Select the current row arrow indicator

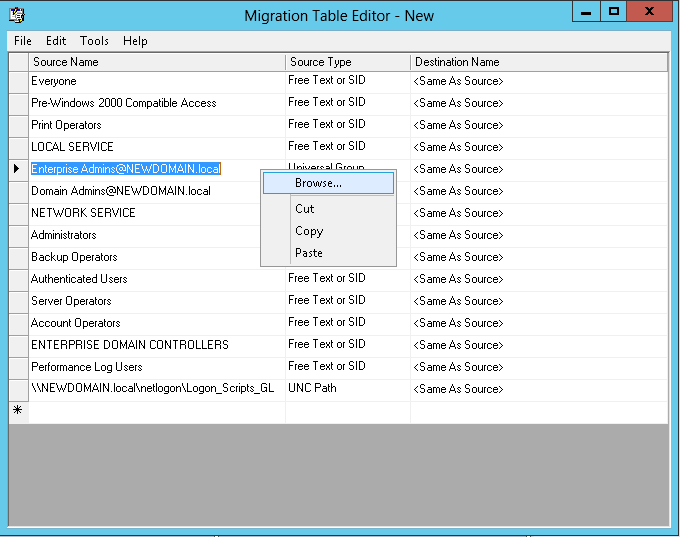17,169
